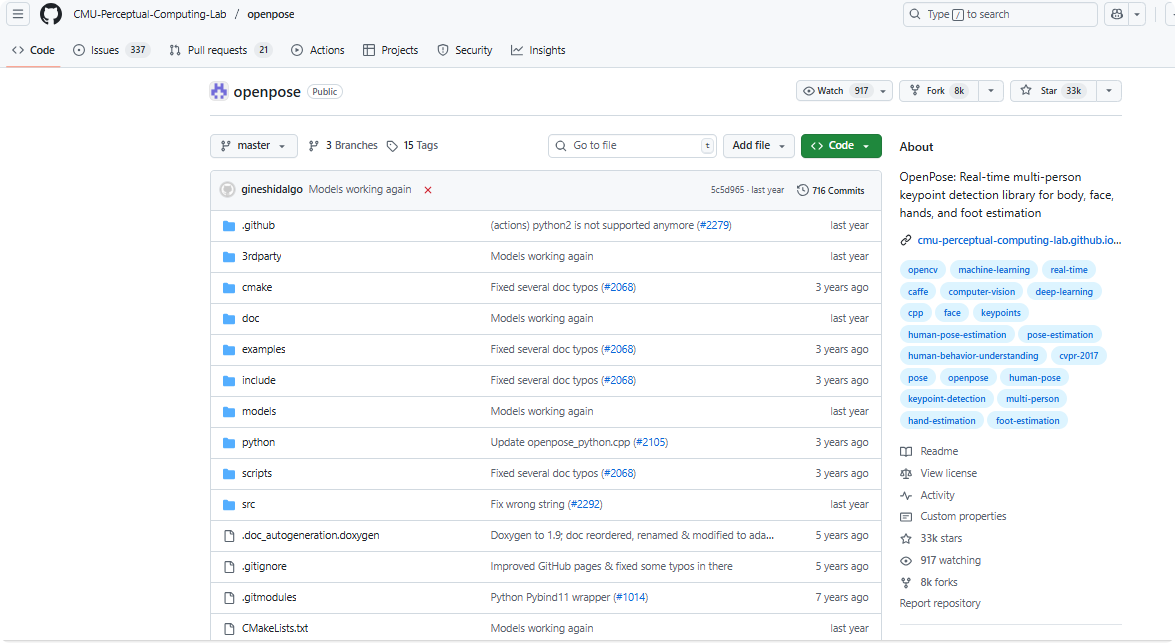The height and width of the screenshot is (643, 1175).
Task: Select the foot-estimation topic tag
Action: click(1027, 421)
